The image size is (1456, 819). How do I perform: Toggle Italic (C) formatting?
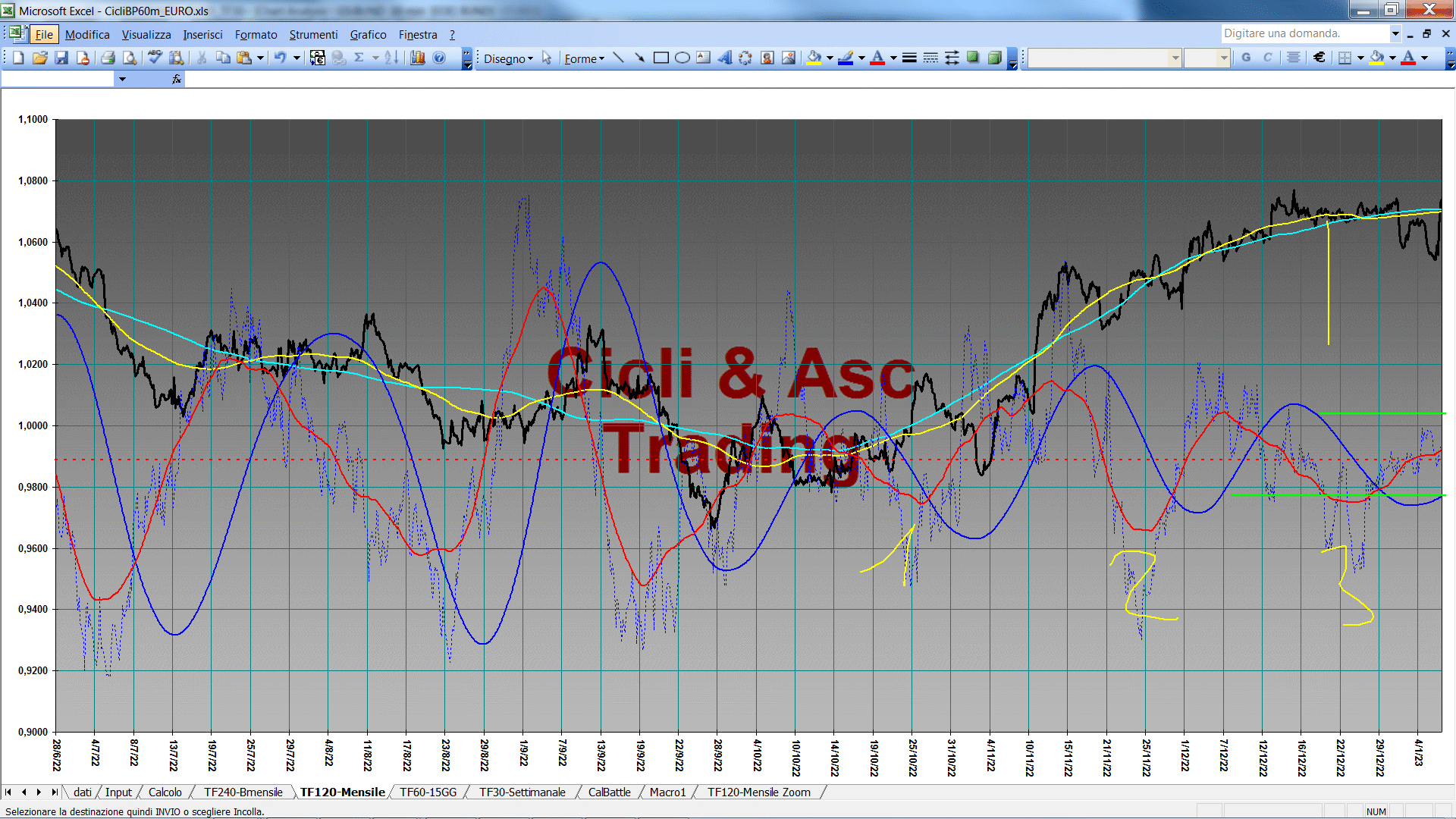(x=1267, y=58)
